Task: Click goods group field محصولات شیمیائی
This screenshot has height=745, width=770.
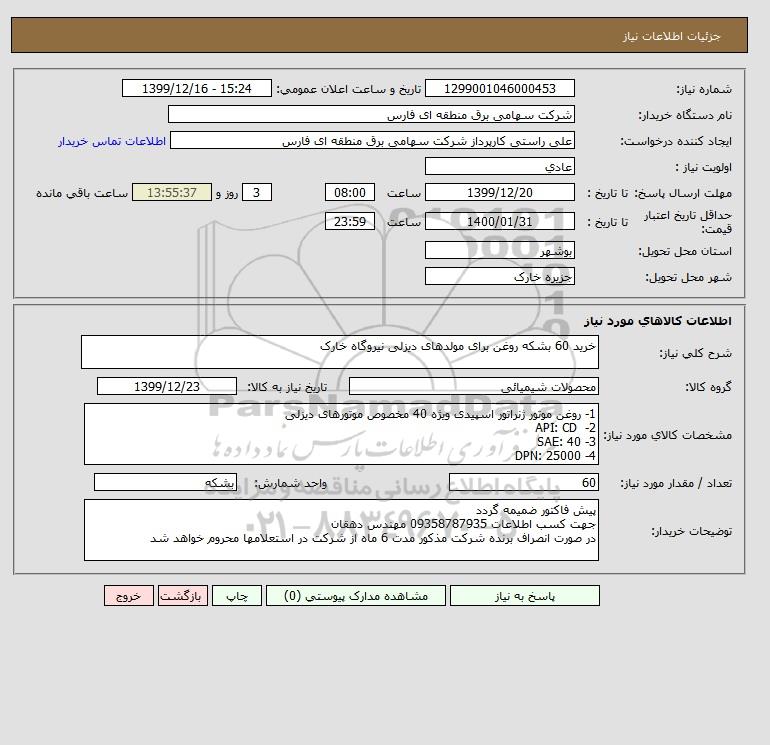Action: click(x=473, y=386)
